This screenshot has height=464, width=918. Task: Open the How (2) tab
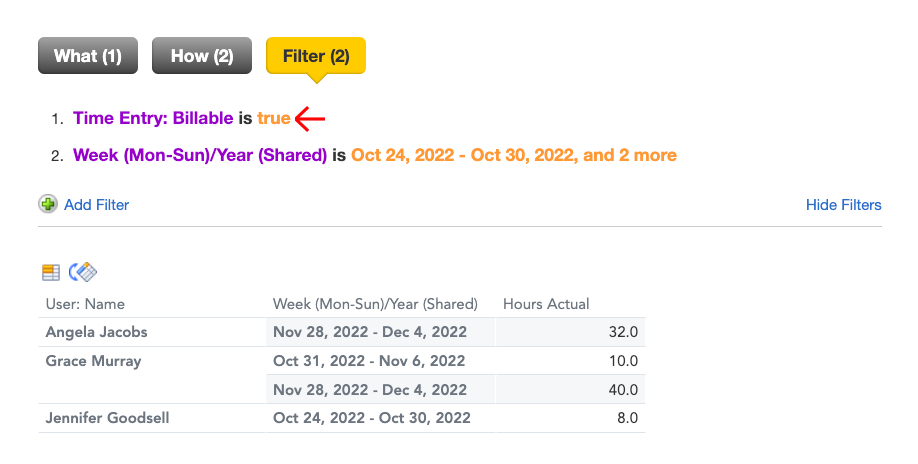tap(202, 56)
